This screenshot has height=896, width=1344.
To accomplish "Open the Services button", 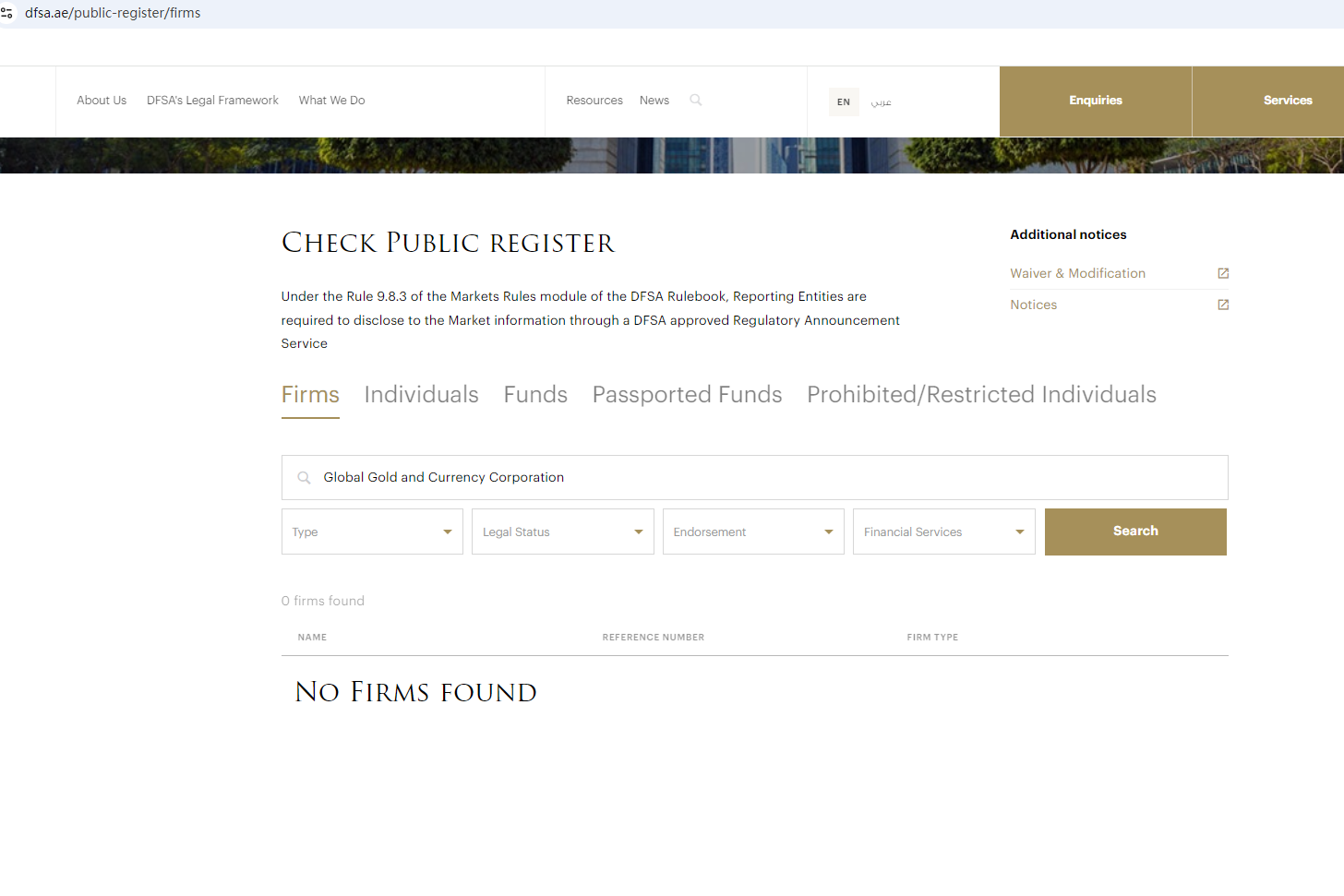I will [x=1268, y=102].
